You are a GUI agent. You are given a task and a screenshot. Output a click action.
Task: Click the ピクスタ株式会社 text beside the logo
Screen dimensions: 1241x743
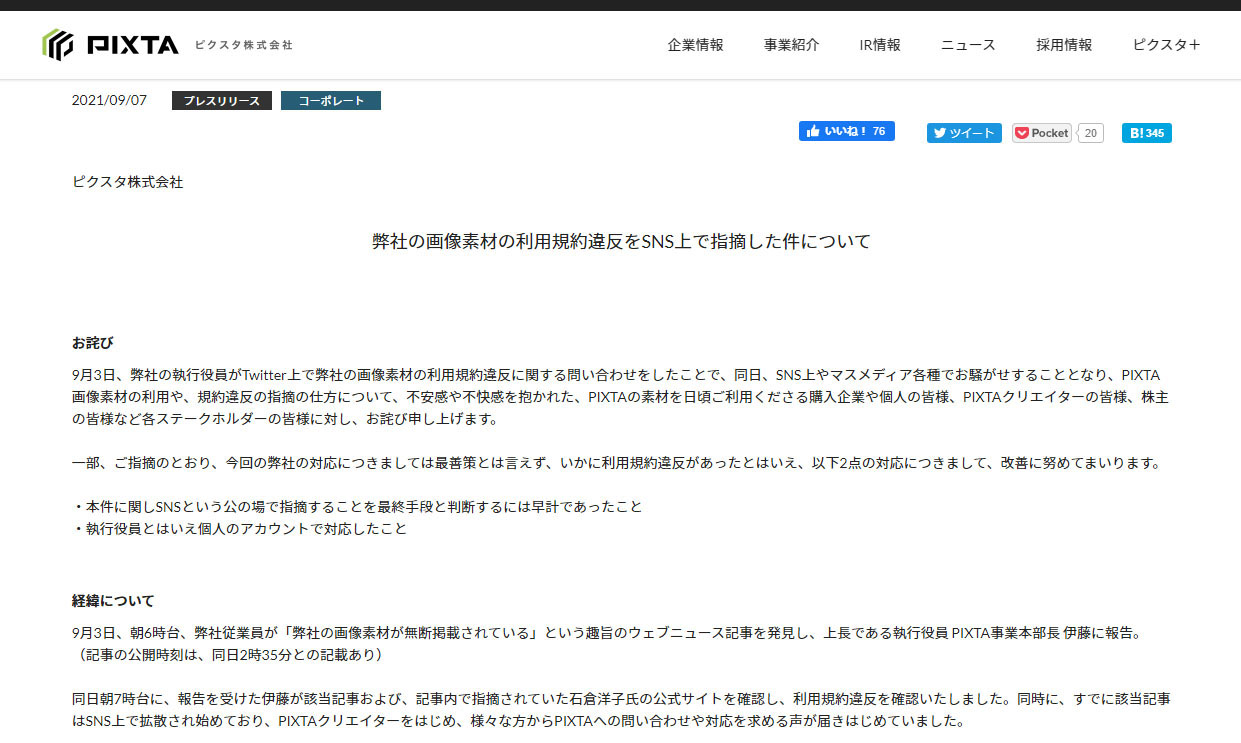pos(243,45)
